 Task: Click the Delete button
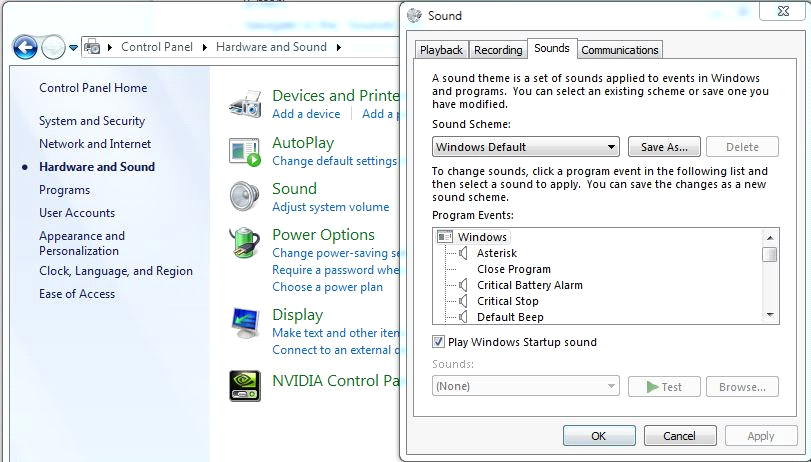tap(742, 147)
